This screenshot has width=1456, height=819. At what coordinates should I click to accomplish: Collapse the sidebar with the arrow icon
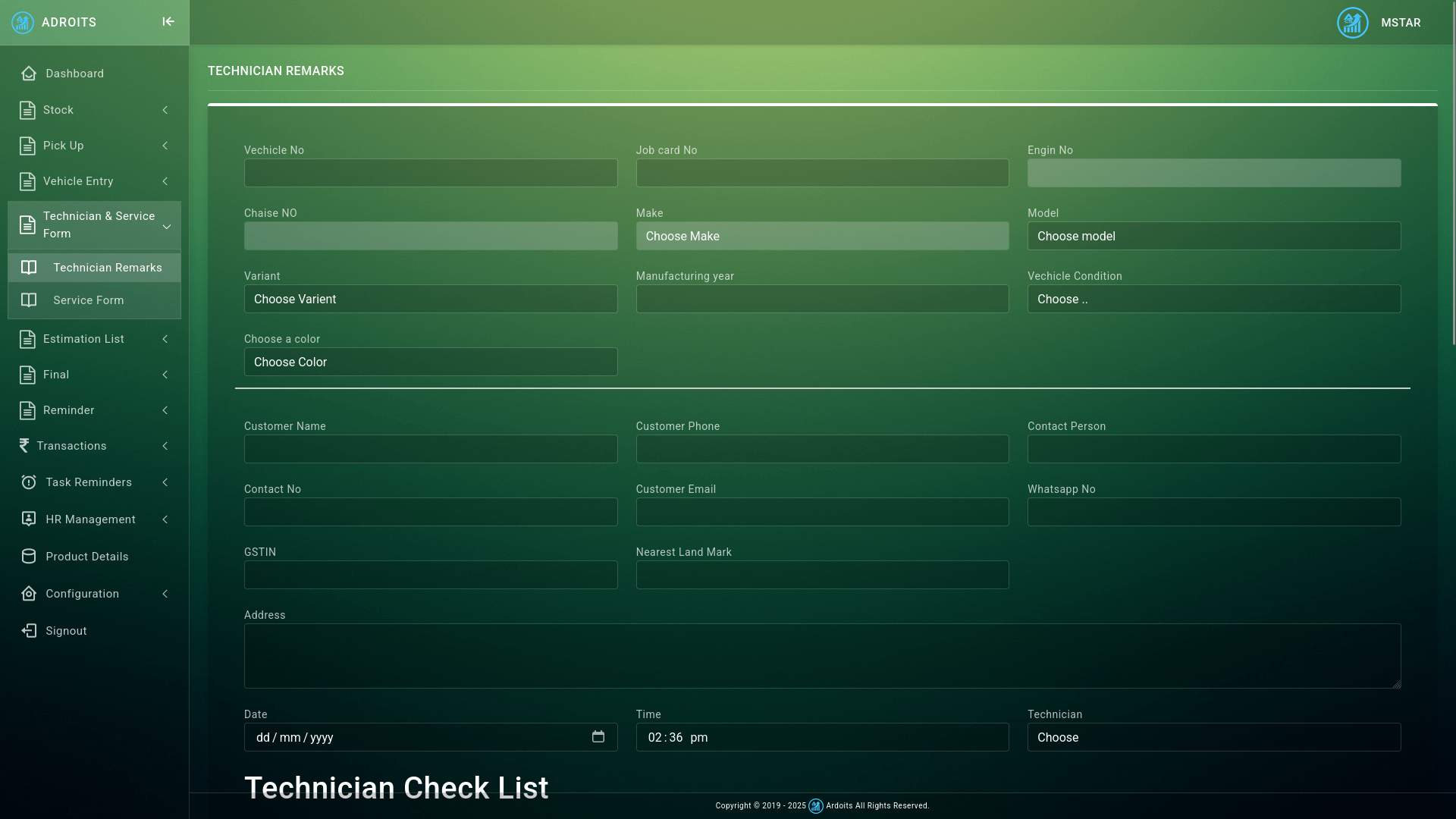click(x=168, y=22)
